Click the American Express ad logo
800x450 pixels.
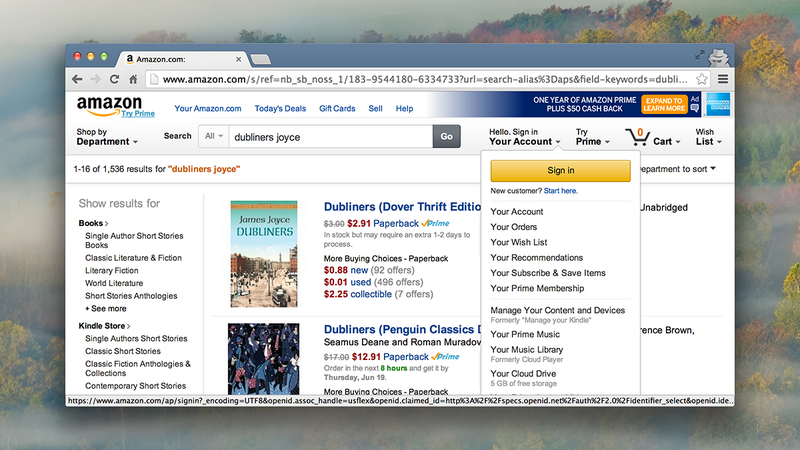coord(719,105)
